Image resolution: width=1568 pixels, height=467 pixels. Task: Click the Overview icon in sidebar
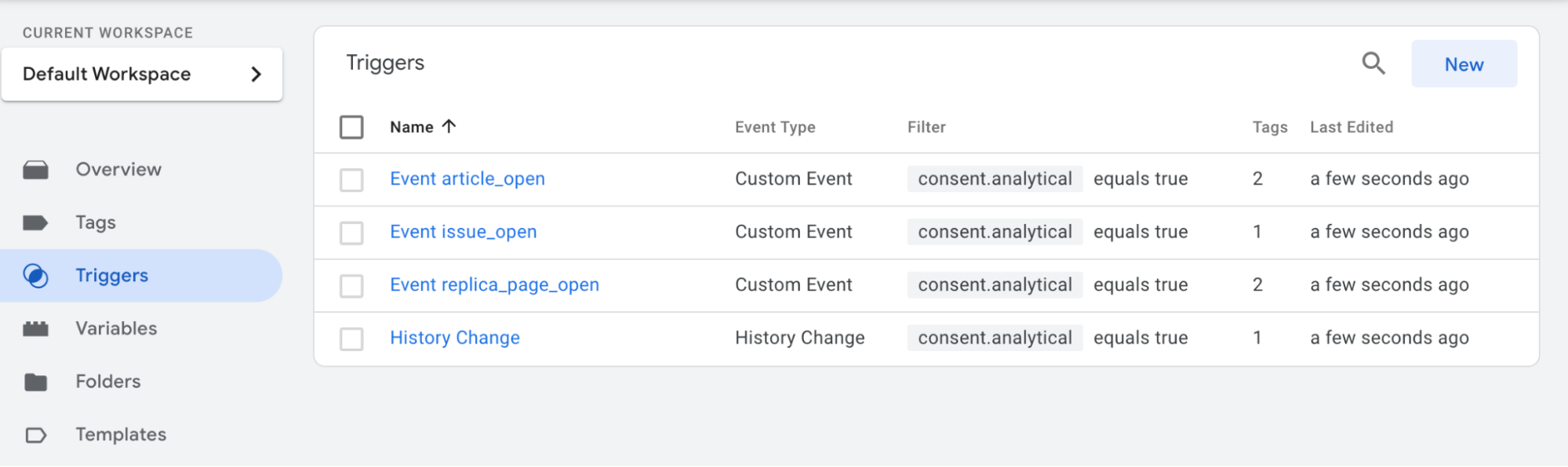(x=36, y=170)
